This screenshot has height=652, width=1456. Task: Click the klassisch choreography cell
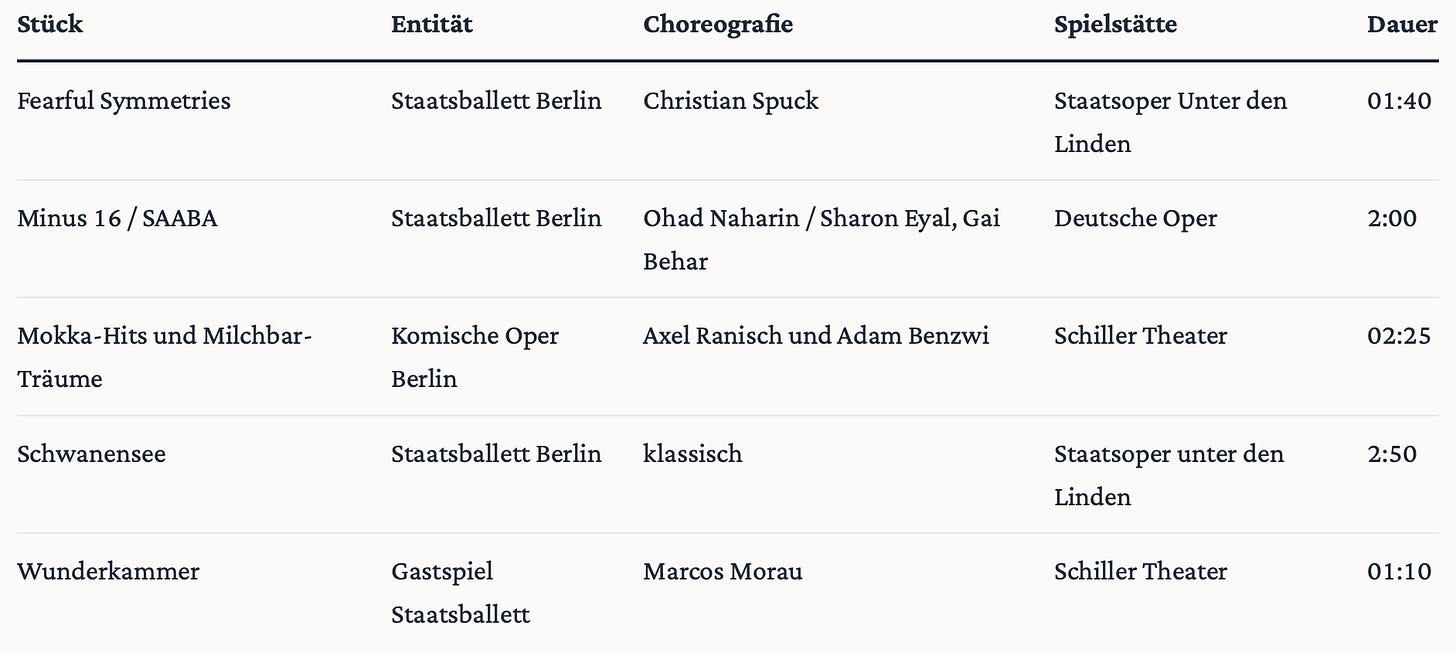(x=693, y=454)
